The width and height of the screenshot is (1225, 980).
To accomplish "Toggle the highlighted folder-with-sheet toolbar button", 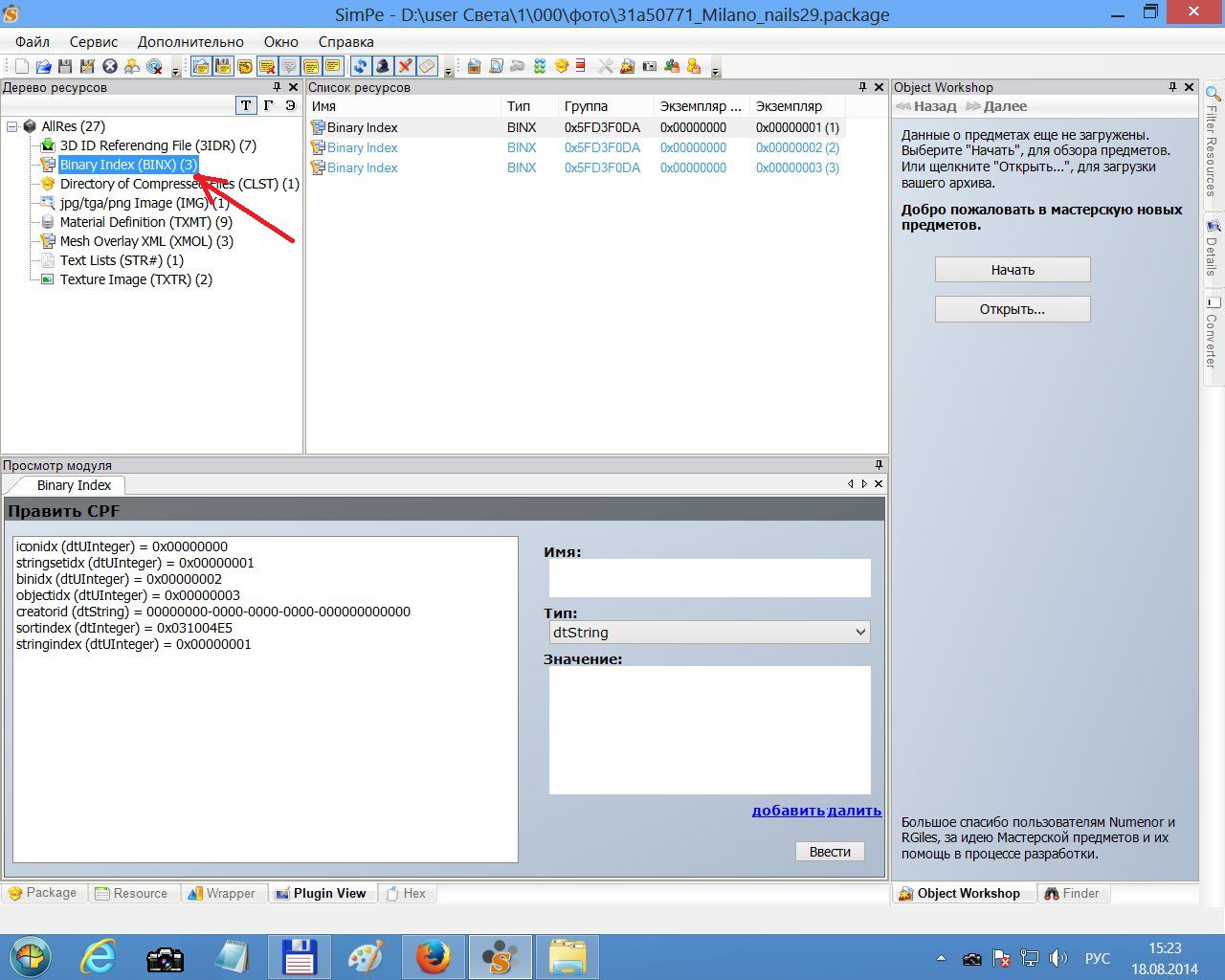I will point(201,66).
